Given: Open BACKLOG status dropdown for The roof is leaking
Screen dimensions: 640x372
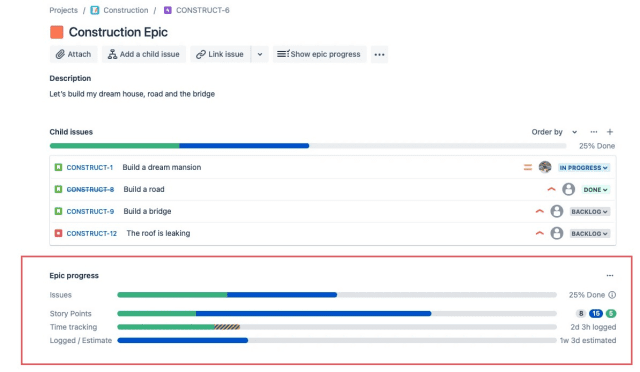Looking at the screenshot, I should pos(589,234).
